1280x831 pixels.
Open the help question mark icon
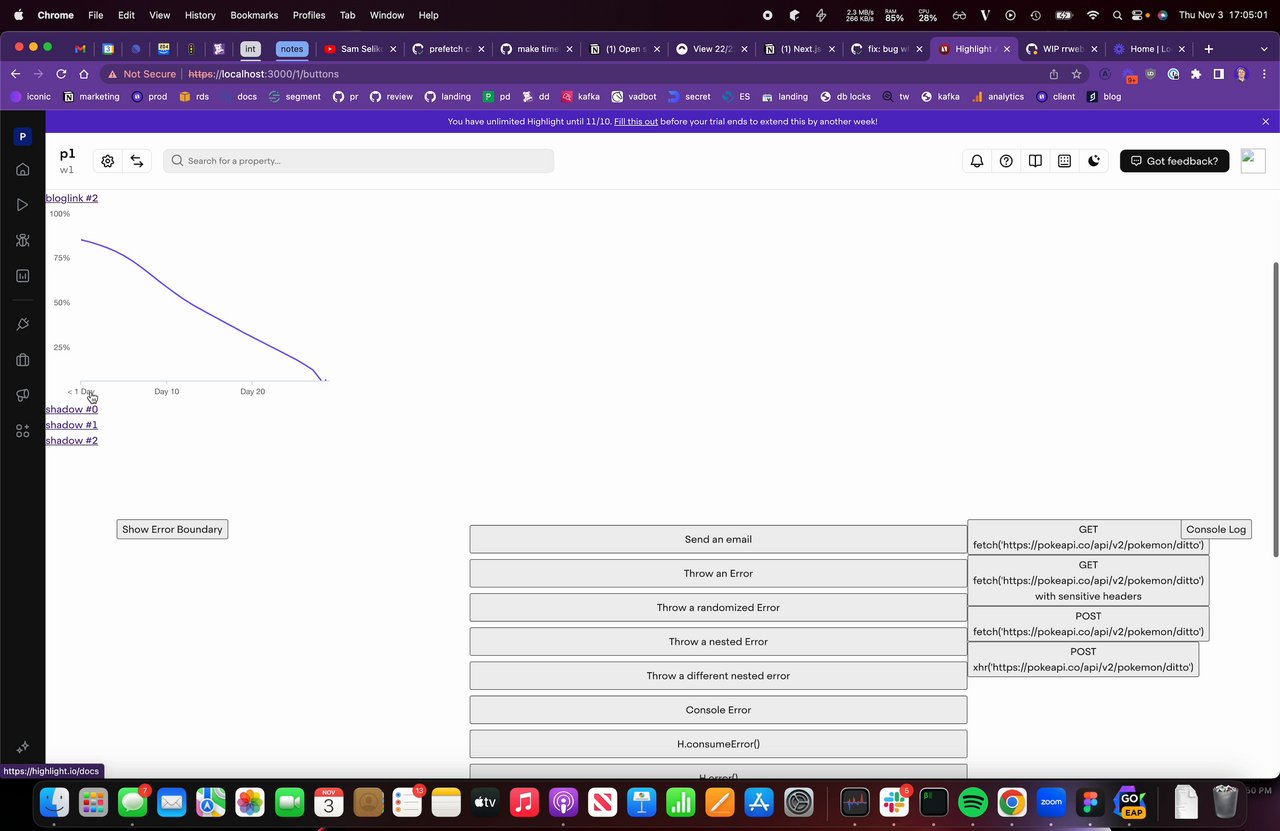(x=1006, y=161)
